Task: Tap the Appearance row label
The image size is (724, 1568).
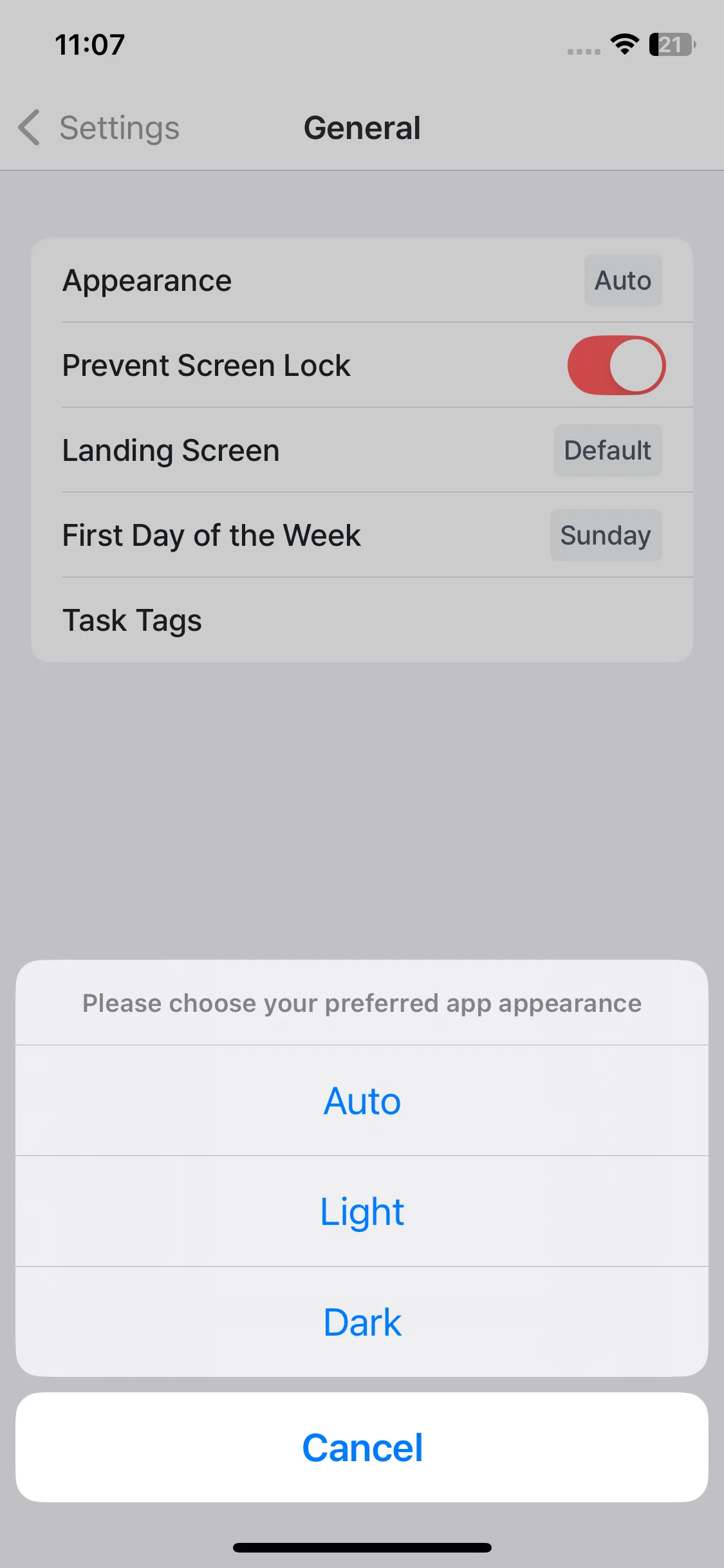Action: point(147,281)
